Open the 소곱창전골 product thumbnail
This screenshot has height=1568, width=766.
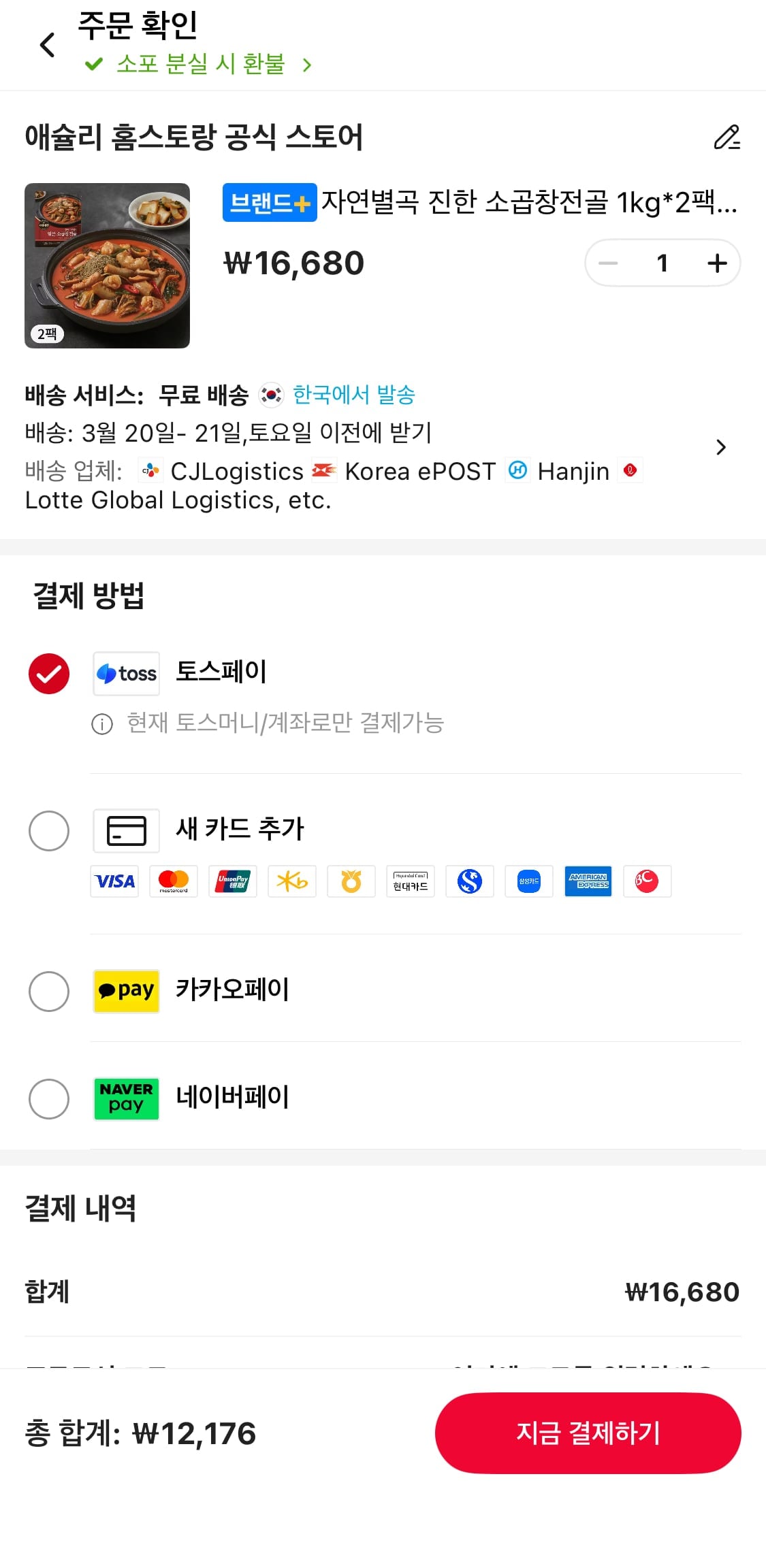[108, 265]
